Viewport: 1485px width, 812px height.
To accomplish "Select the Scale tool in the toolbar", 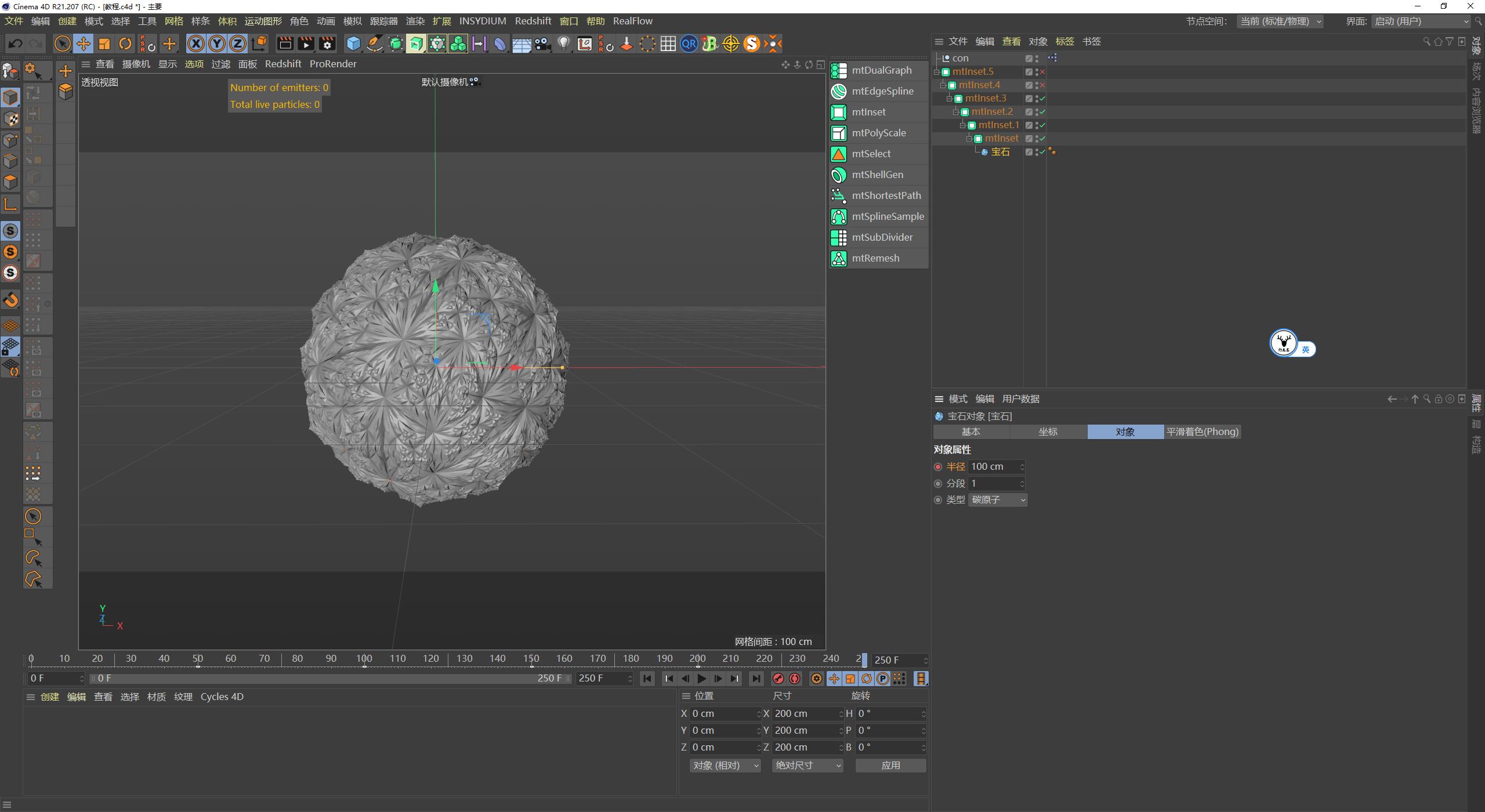I will [x=104, y=43].
